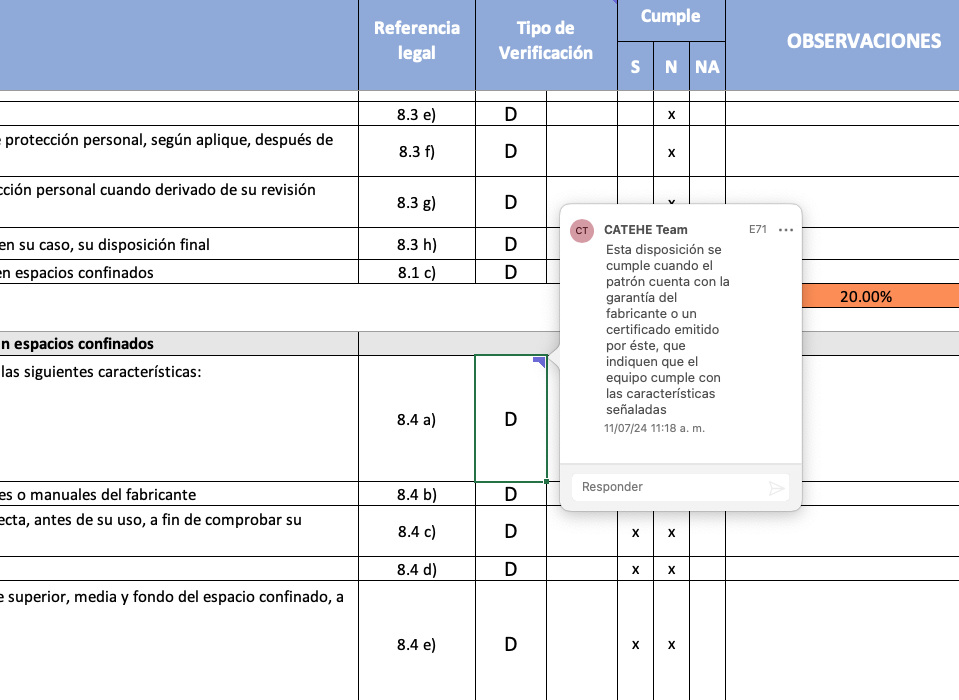Select the 'S' column header under Cumple

point(635,67)
